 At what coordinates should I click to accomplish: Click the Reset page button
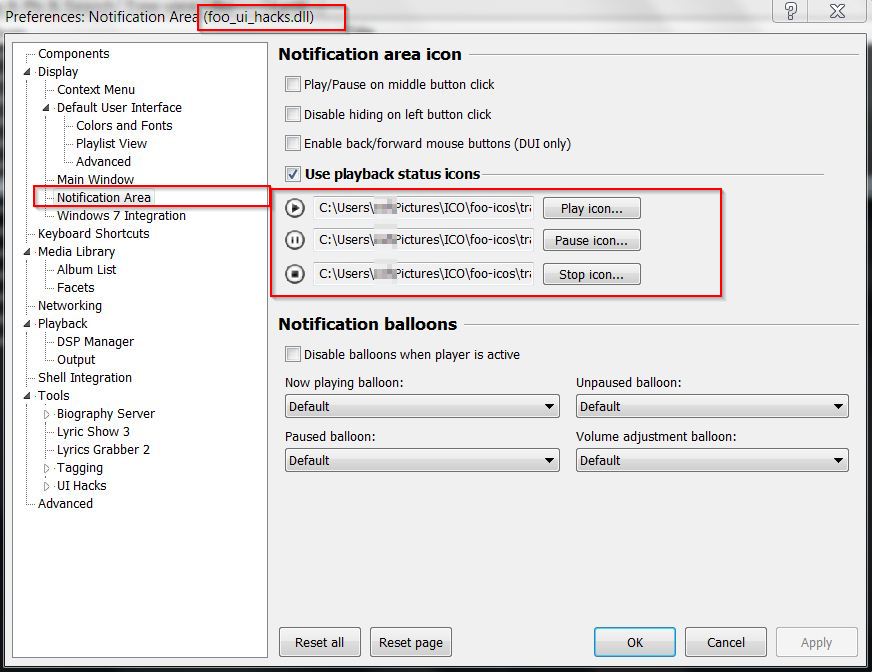[411, 642]
